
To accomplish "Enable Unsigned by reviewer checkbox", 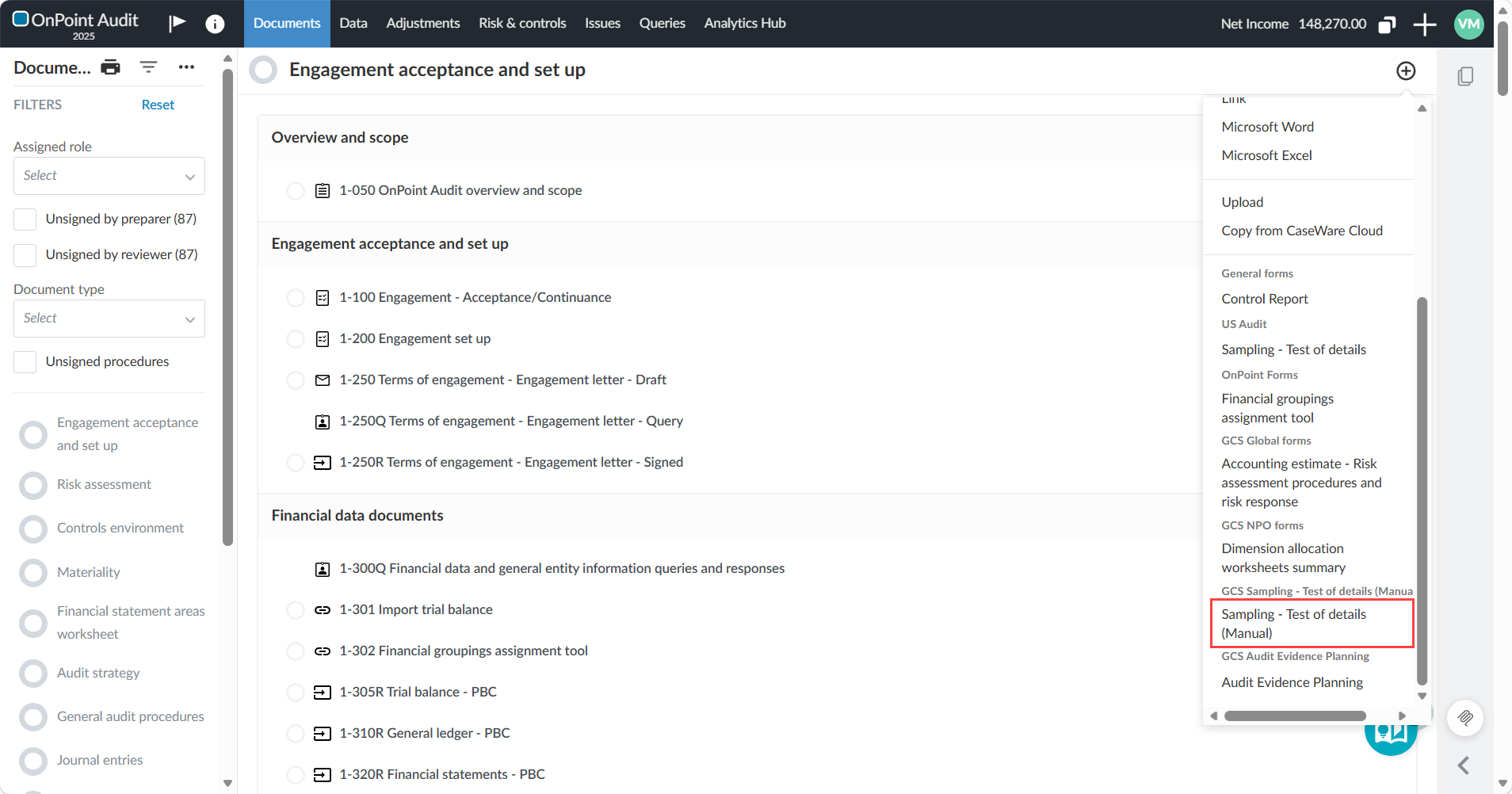I will click(x=25, y=255).
